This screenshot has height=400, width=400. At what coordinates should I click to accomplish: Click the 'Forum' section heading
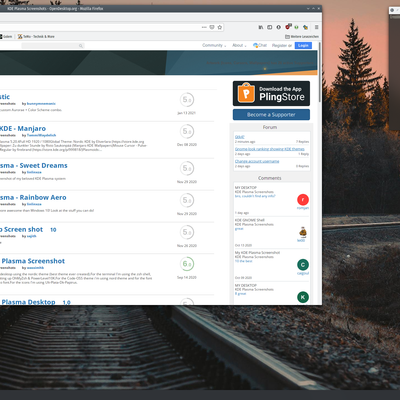click(x=270, y=127)
